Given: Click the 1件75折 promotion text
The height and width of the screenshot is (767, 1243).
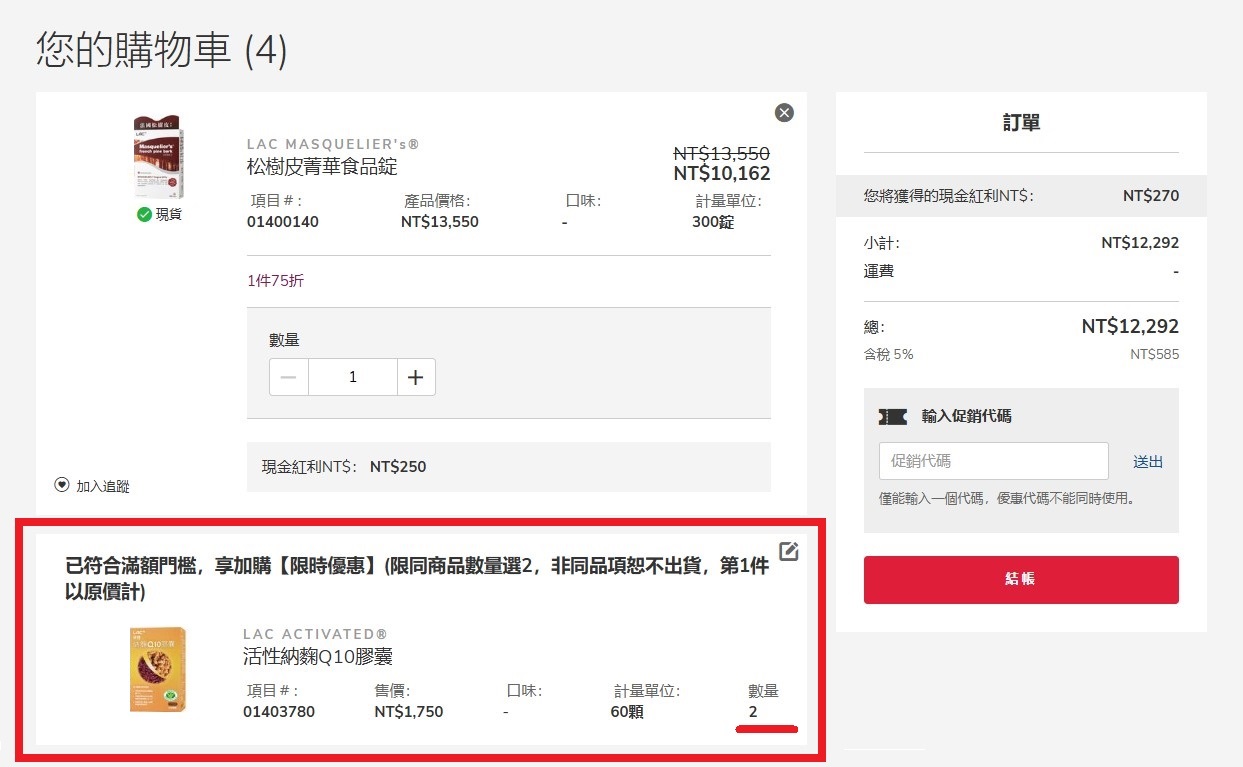Looking at the screenshot, I should [275, 281].
